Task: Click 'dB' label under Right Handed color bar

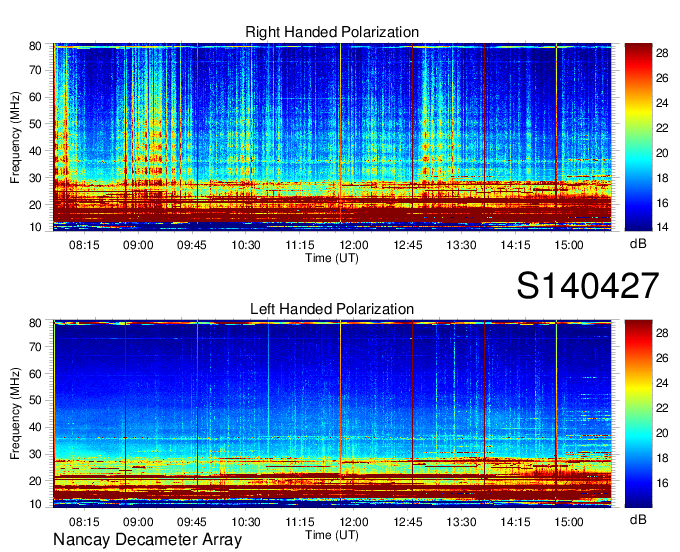Action: pyautogui.click(x=638, y=244)
